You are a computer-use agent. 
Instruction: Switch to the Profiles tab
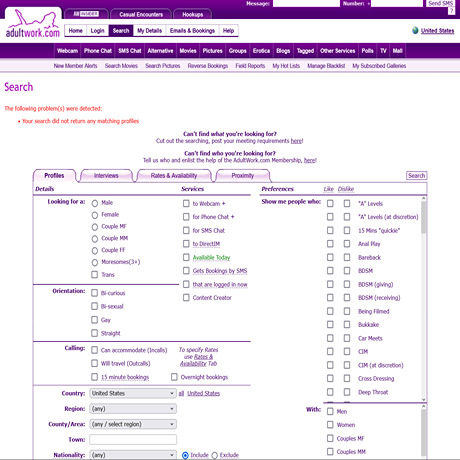pos(54,176)
